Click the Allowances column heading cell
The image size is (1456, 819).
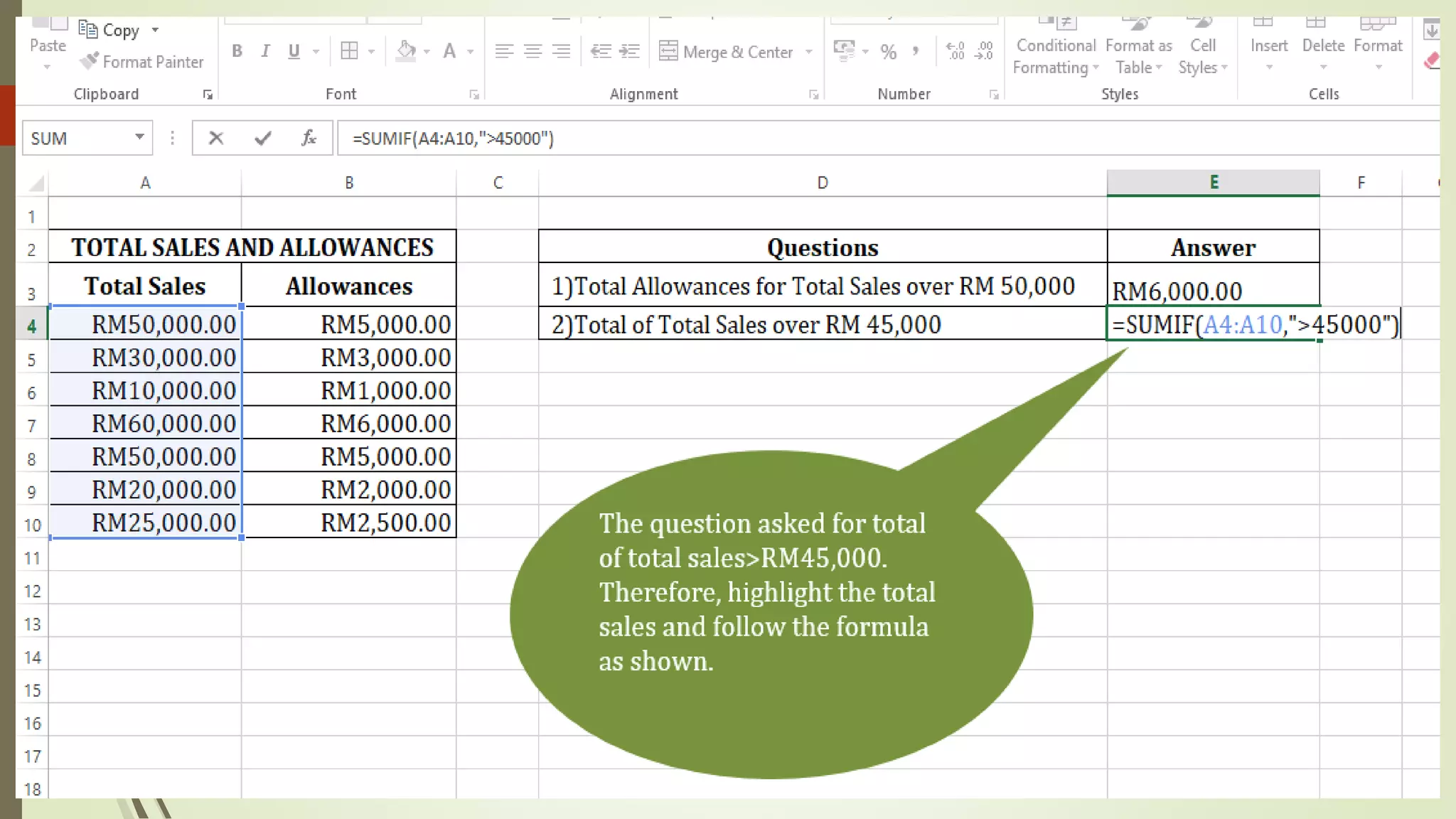349,286
